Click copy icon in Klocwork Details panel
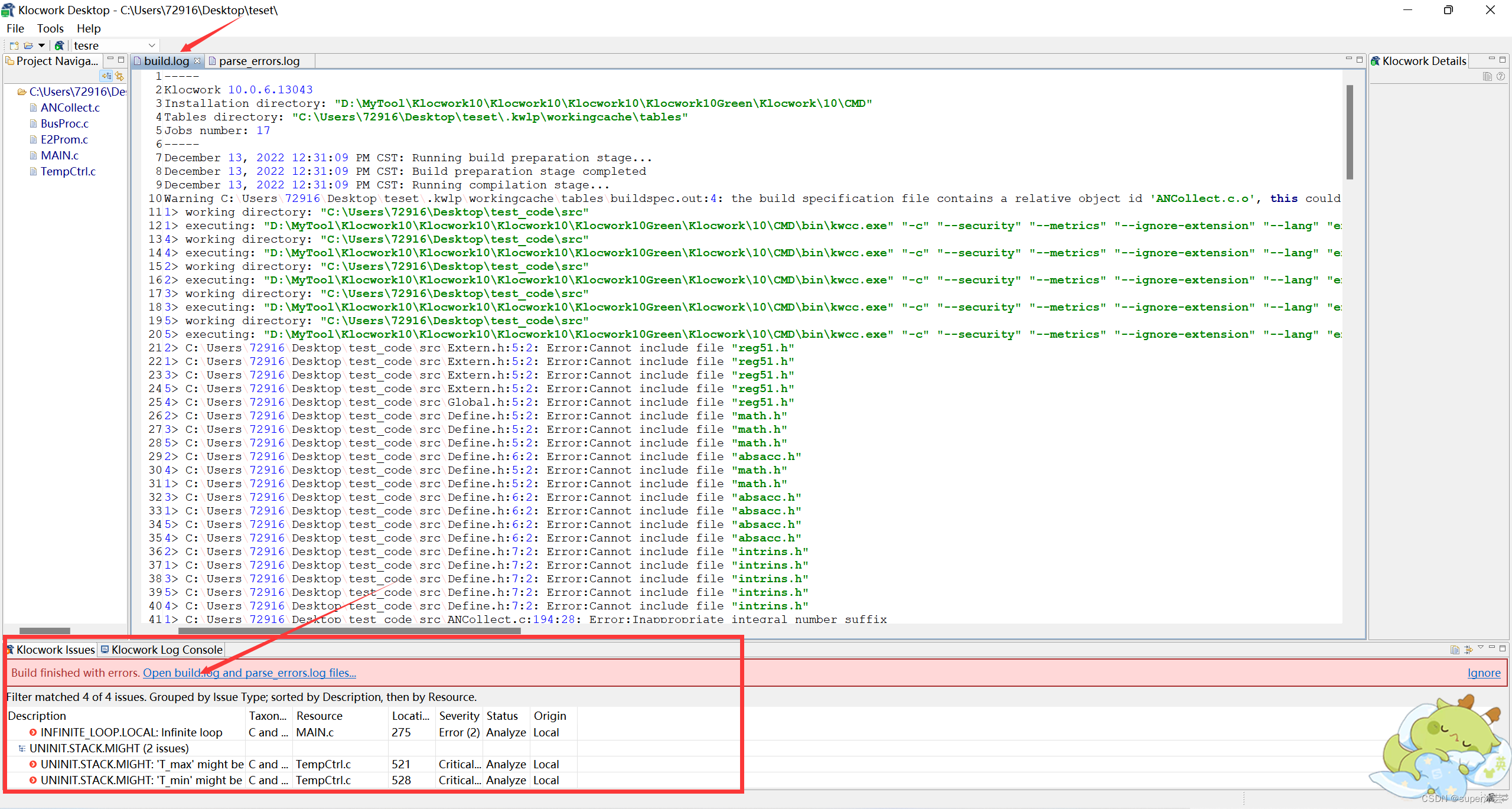Screen dimensions: 1512x809 click(x=1487, y=76)
